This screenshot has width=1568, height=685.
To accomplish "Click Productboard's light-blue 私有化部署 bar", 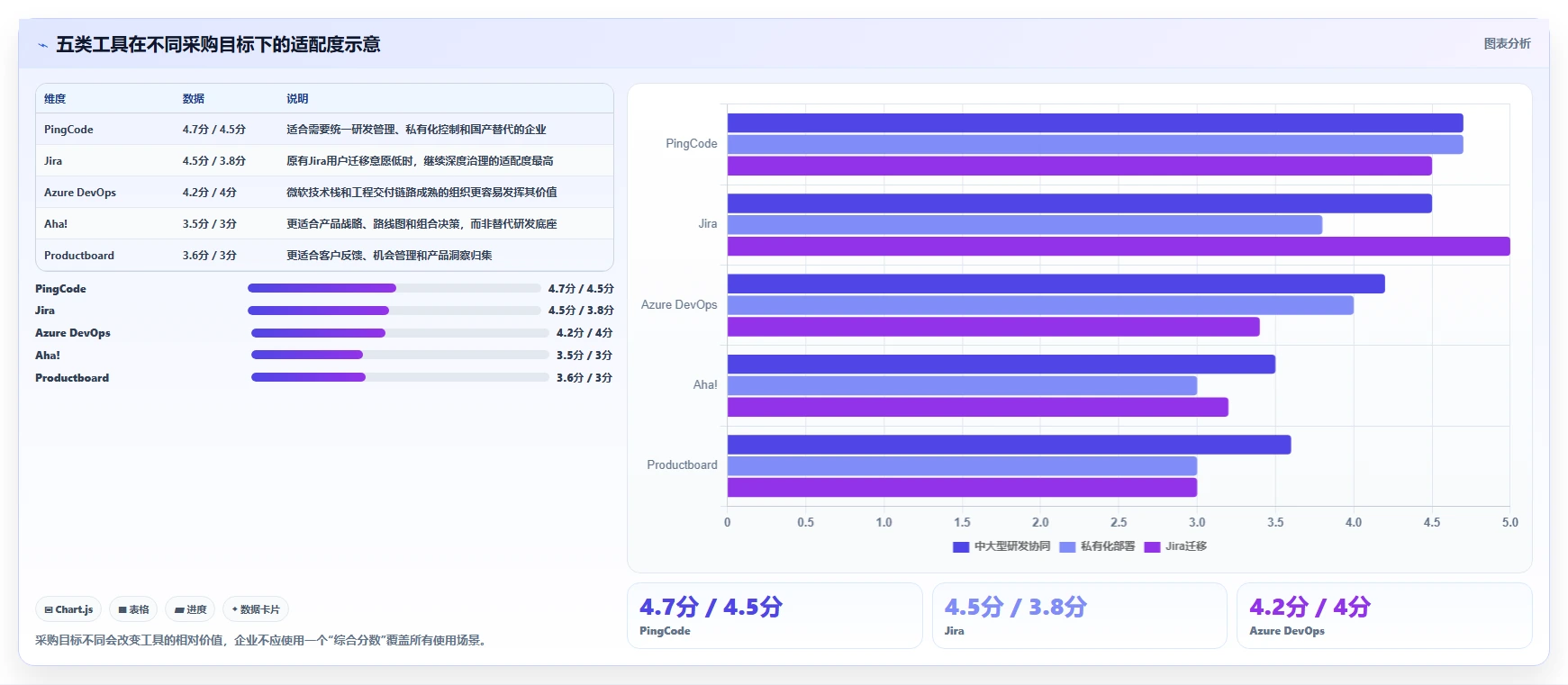I will [962, 465].
